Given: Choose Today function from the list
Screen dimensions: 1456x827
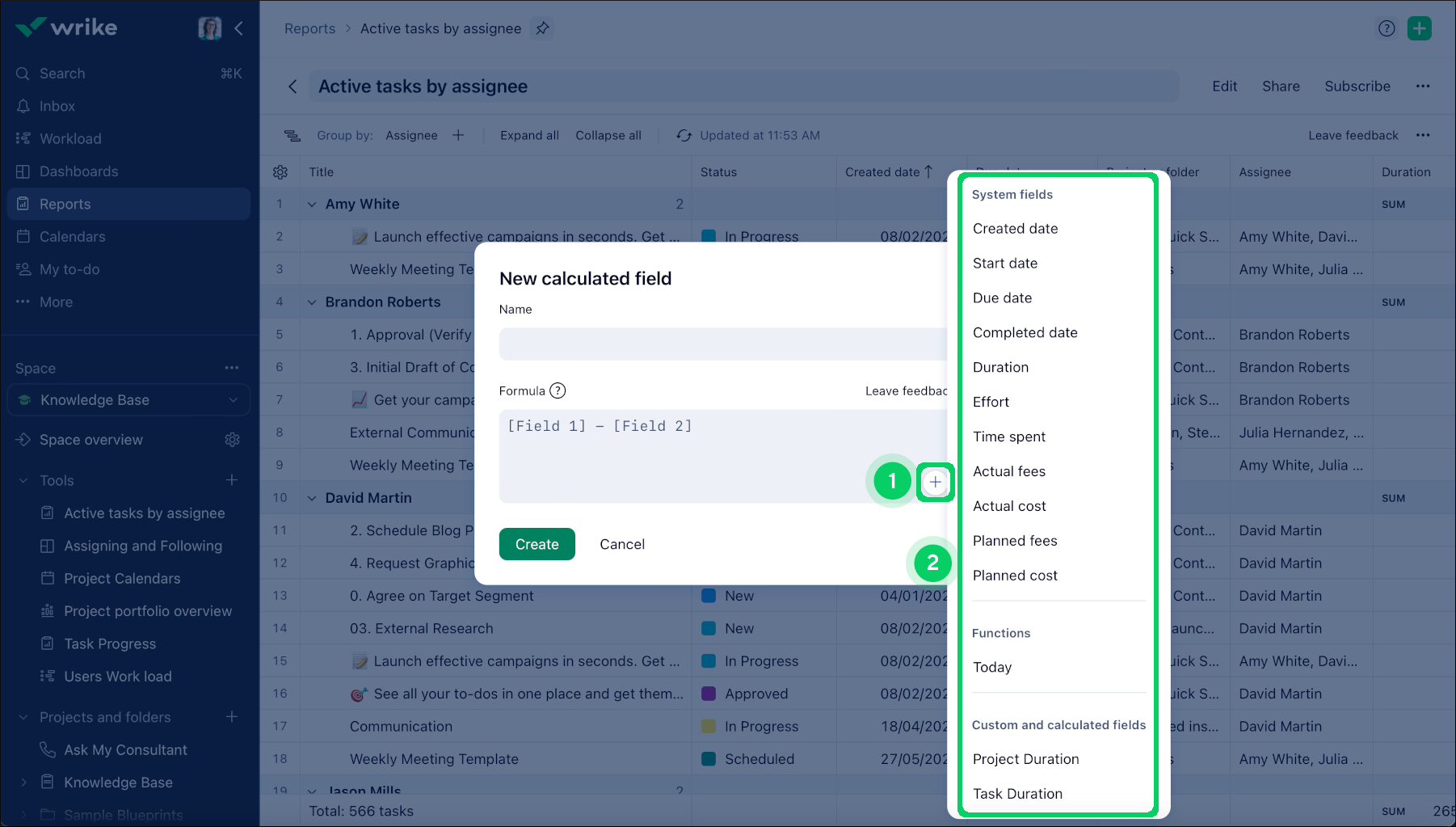Looking at the screenshot, I should tap(991, 668).
